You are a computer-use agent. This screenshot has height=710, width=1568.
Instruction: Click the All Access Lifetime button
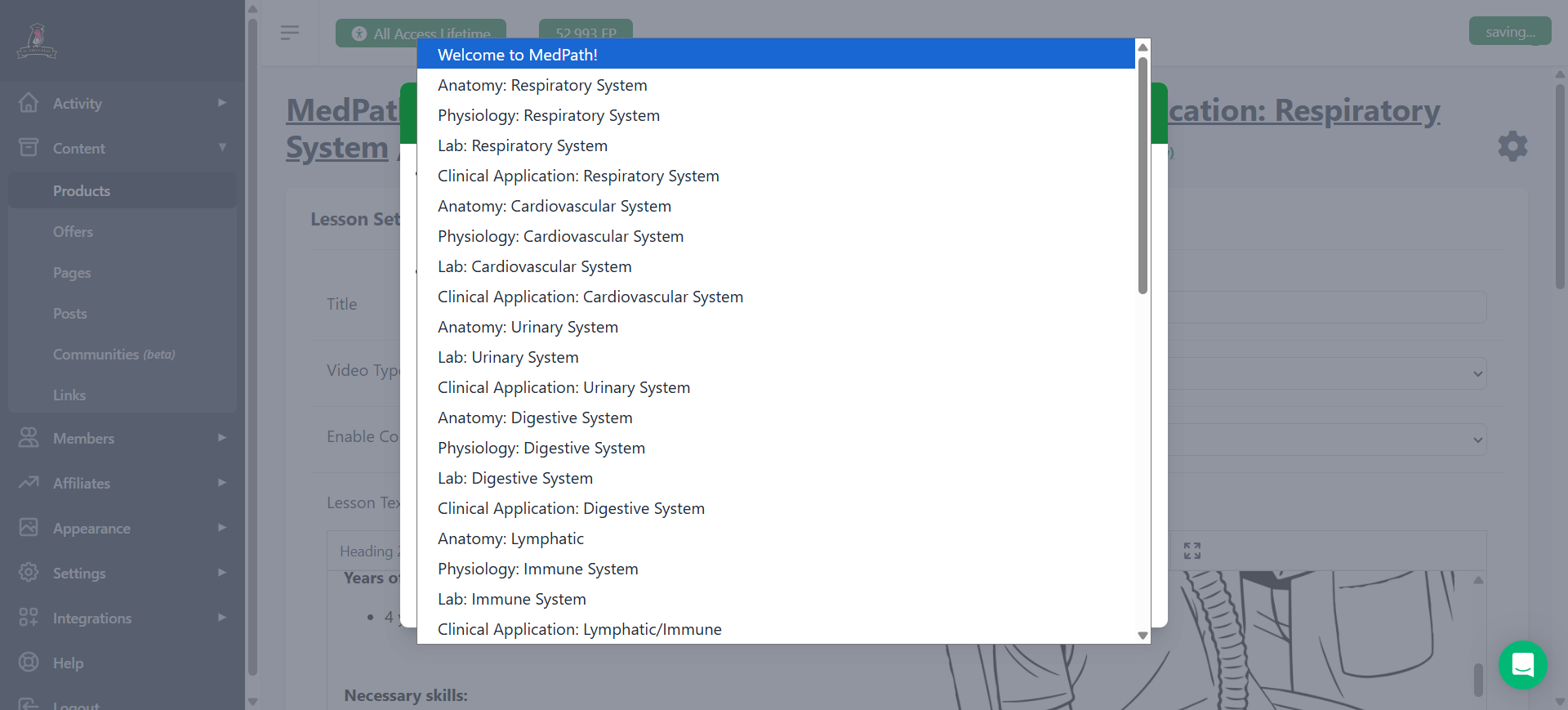point(421,33)
